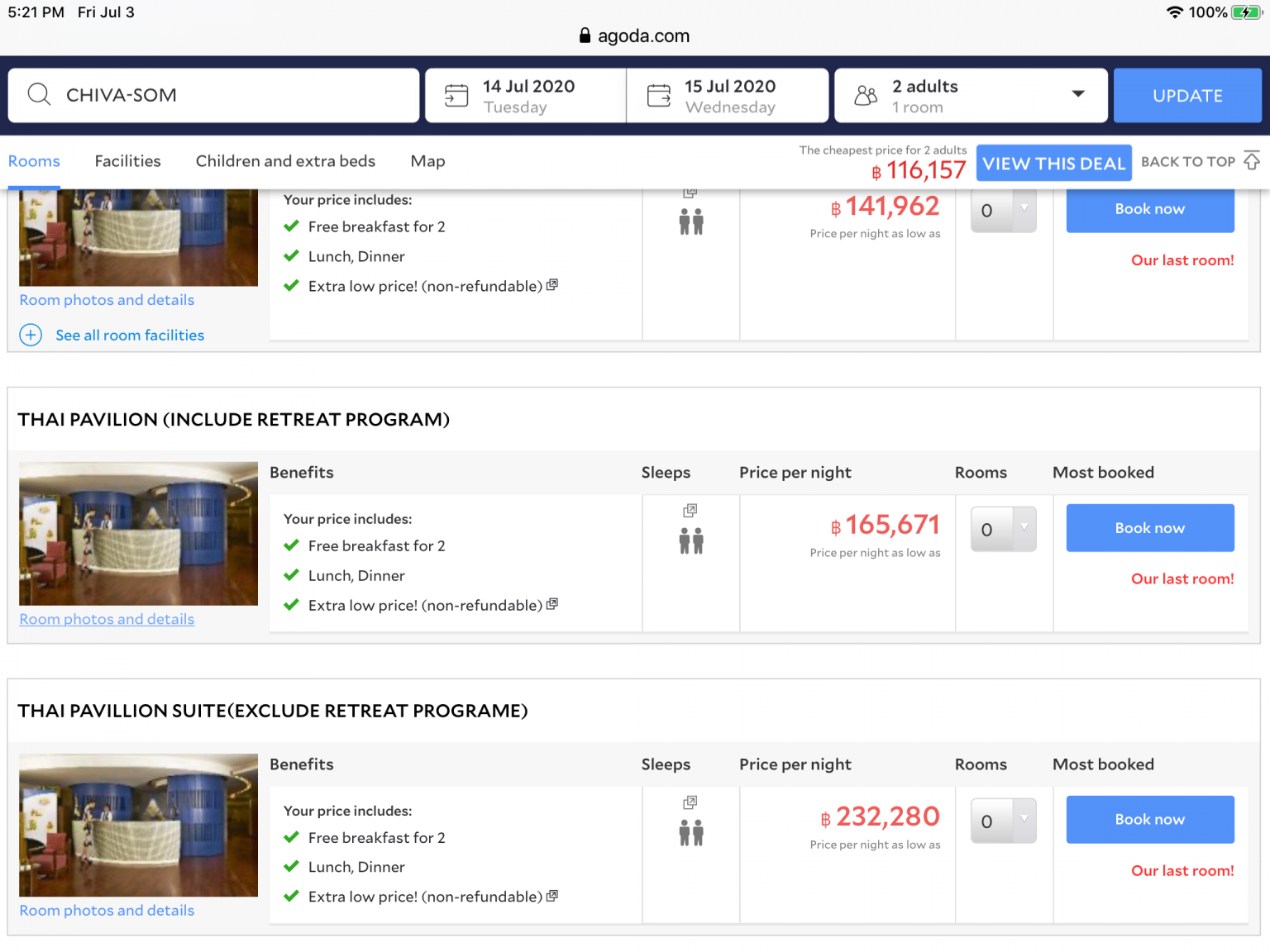
Task: Click plus icon beside See all room facilities
Action: [31, 335]
